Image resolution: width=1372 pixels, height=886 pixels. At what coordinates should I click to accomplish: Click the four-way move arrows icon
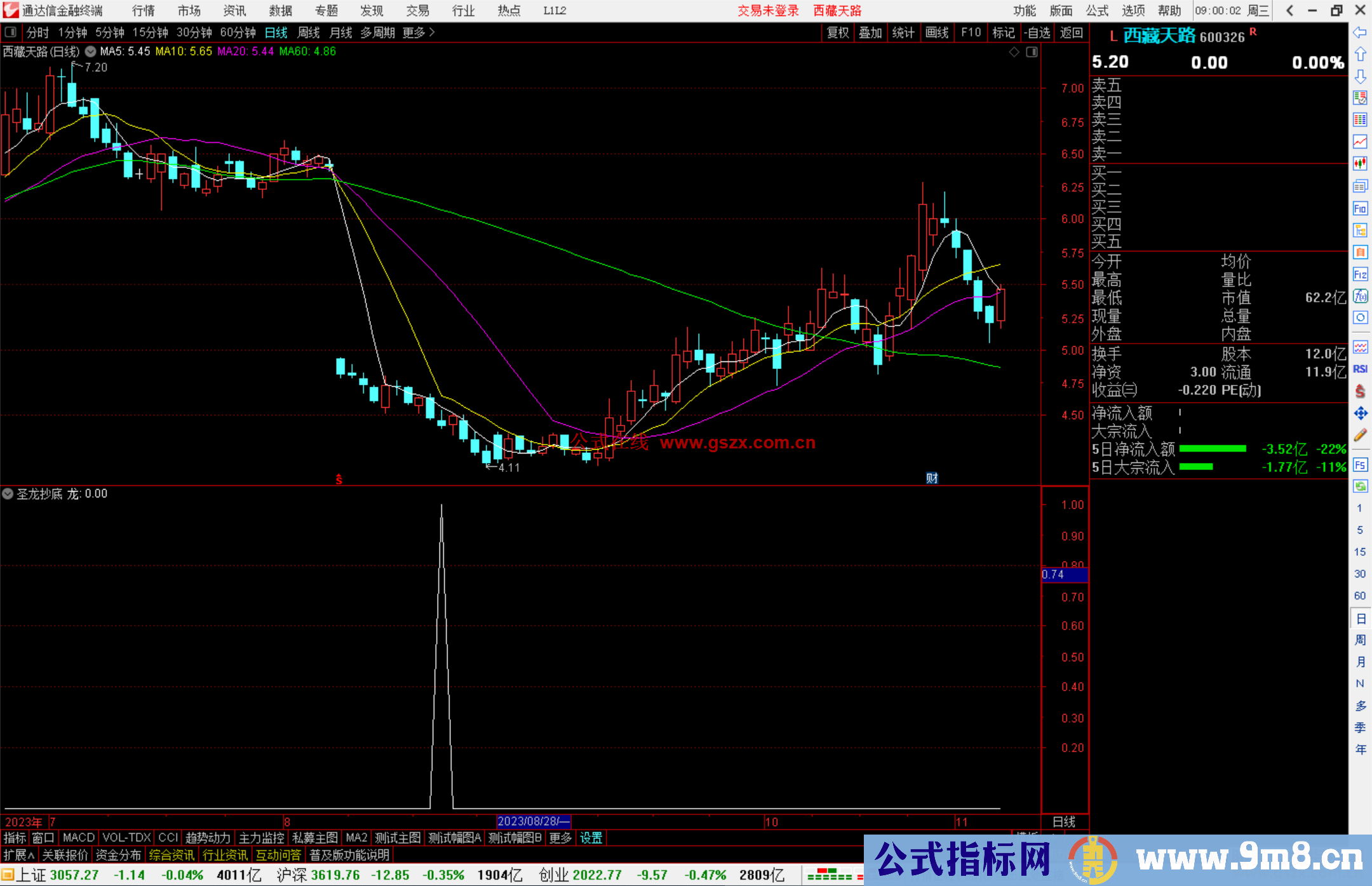pos(1360,413)
